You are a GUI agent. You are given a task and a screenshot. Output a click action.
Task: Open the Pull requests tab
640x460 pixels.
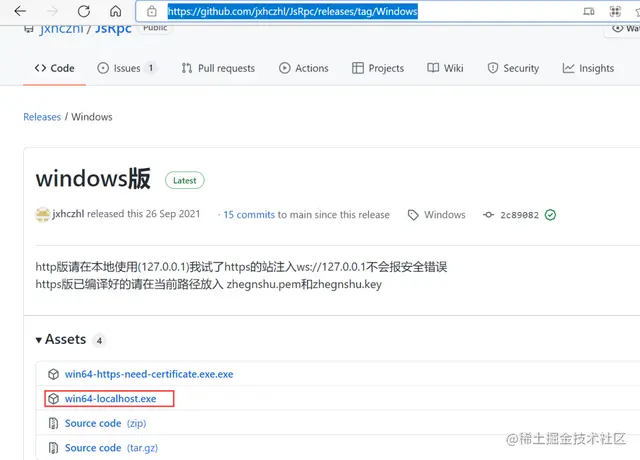[218, 68]
